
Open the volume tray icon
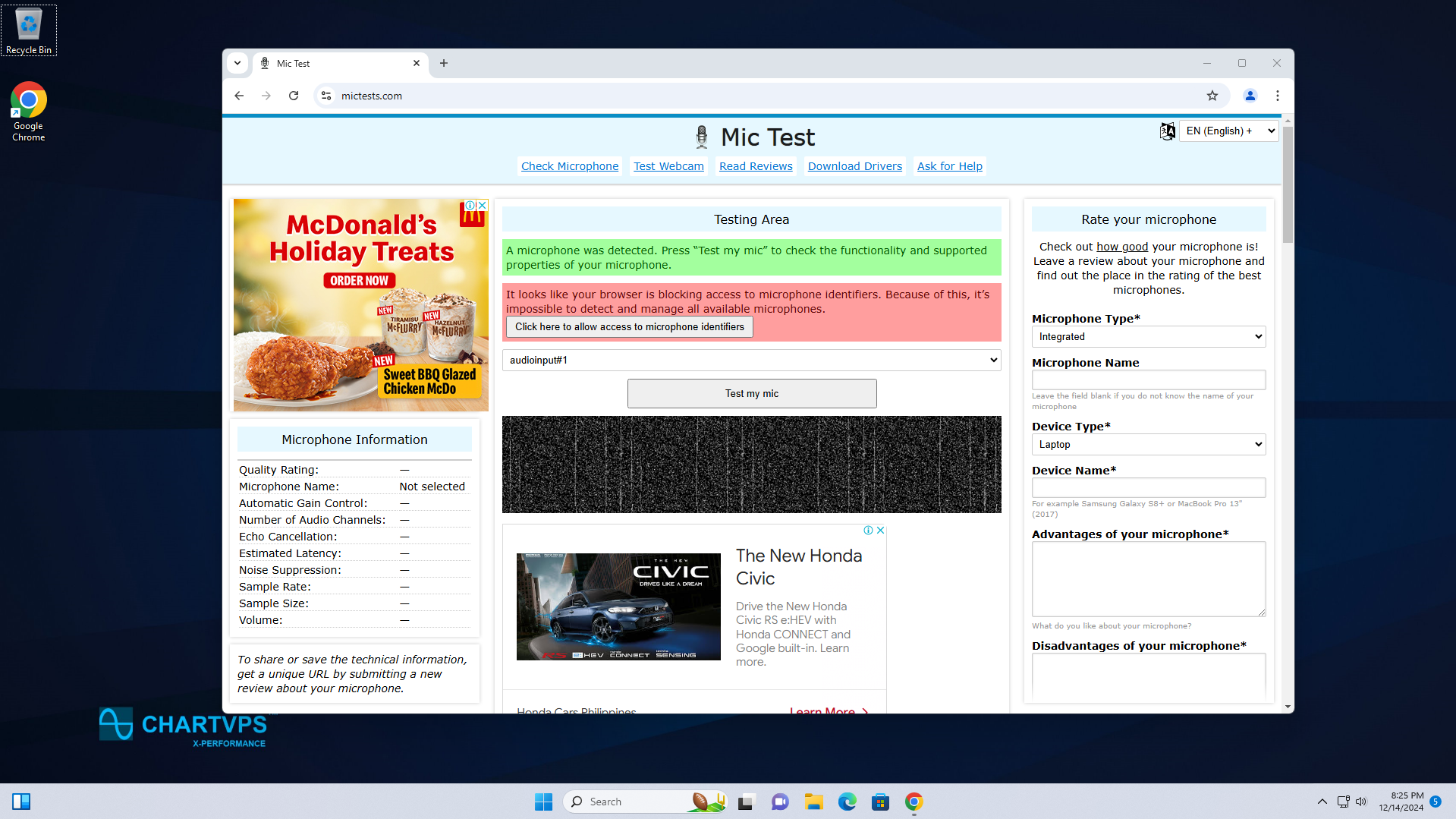point(1361,802)
